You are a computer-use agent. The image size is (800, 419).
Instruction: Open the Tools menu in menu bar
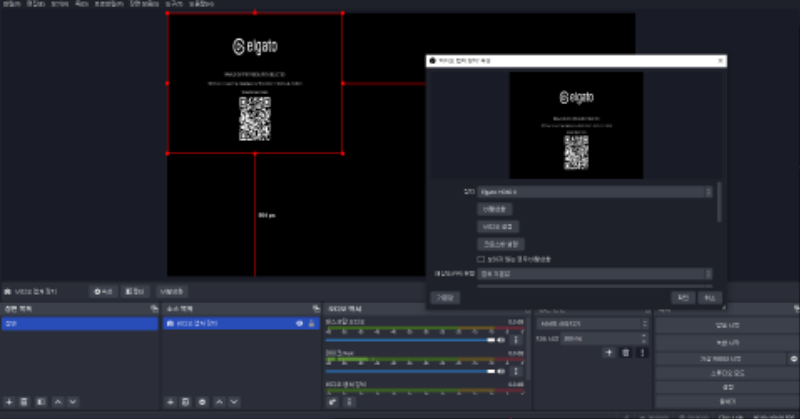174,4
